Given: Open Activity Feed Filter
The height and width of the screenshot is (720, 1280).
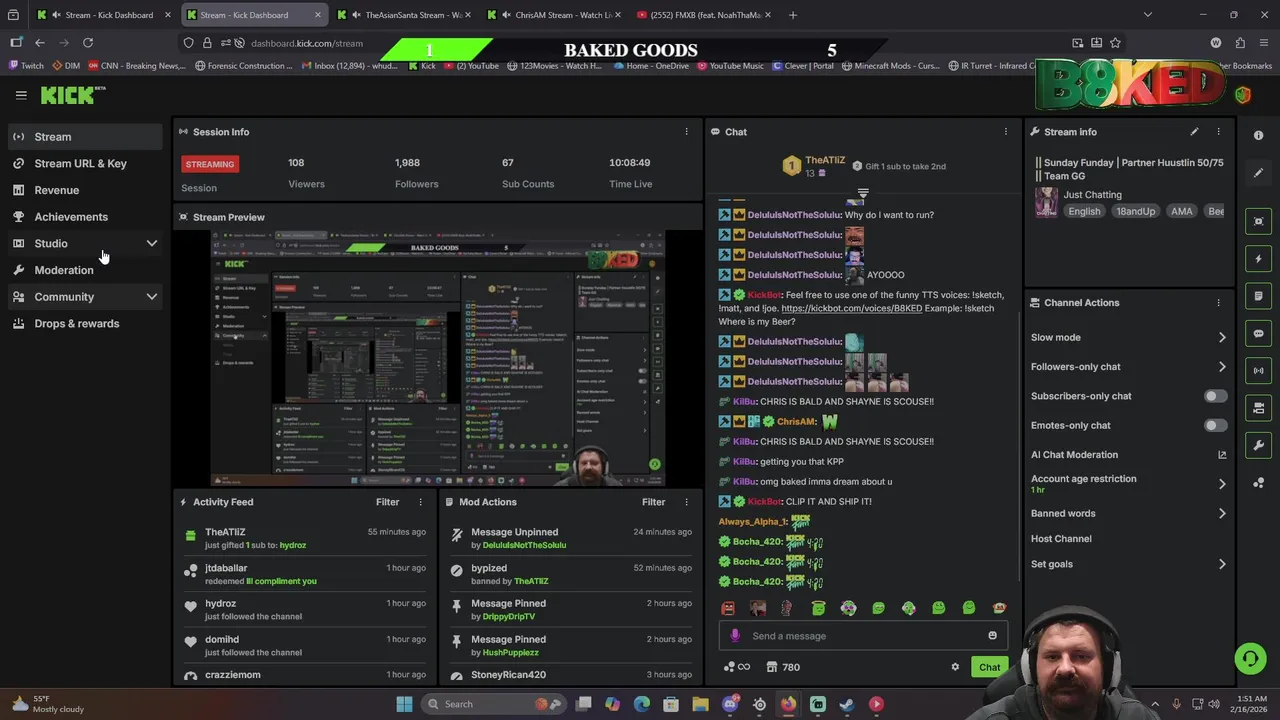Looking at the screenshot, I should 387,502.
